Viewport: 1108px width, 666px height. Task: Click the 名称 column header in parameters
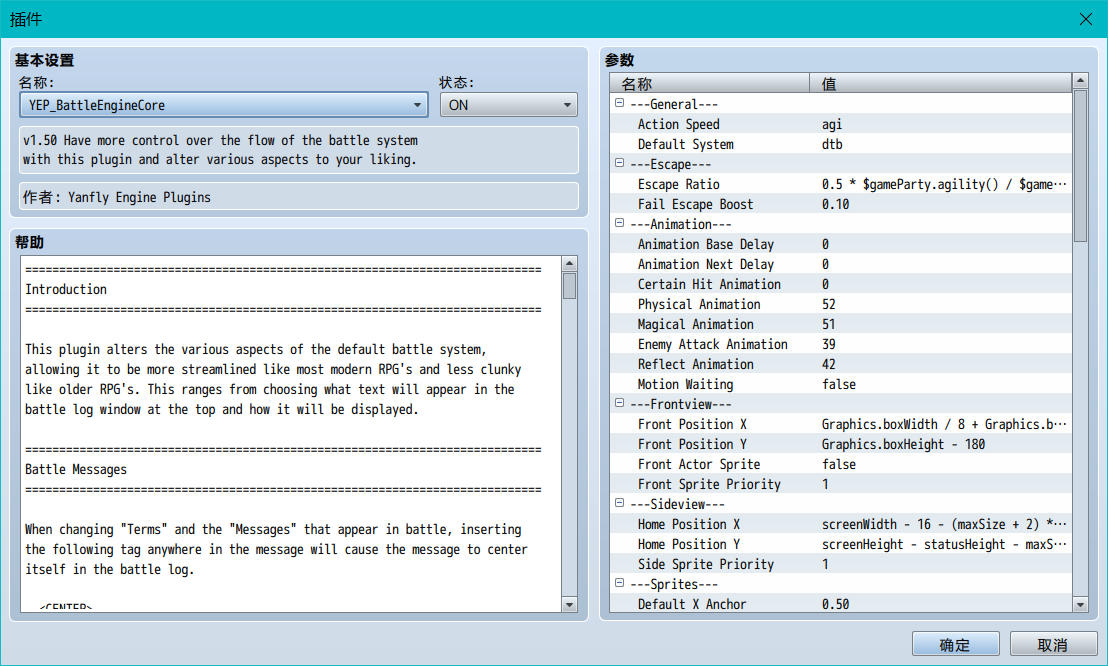pyautogui.click(x=709, y=83)
